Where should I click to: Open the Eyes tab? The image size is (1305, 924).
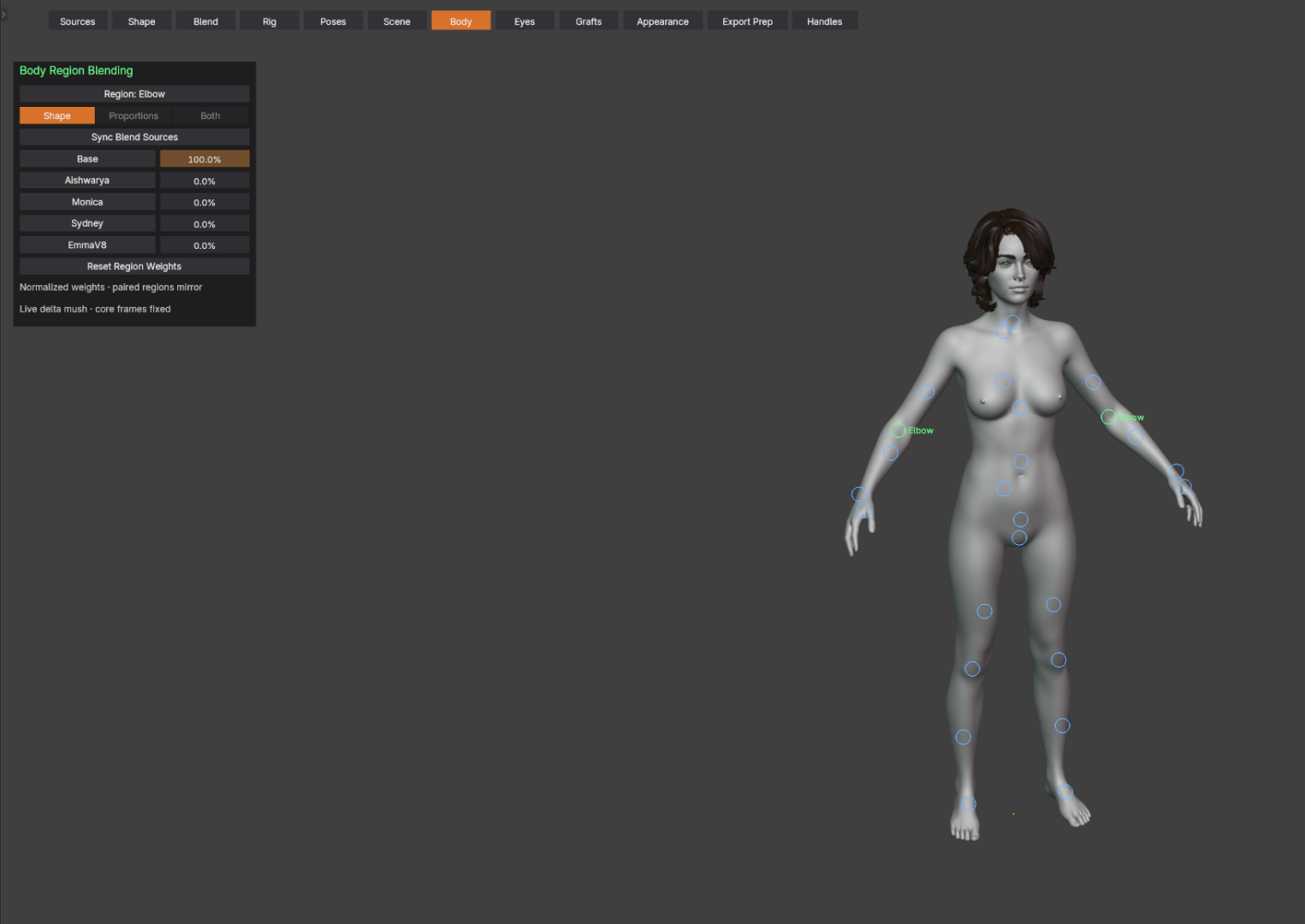(525, 21)
